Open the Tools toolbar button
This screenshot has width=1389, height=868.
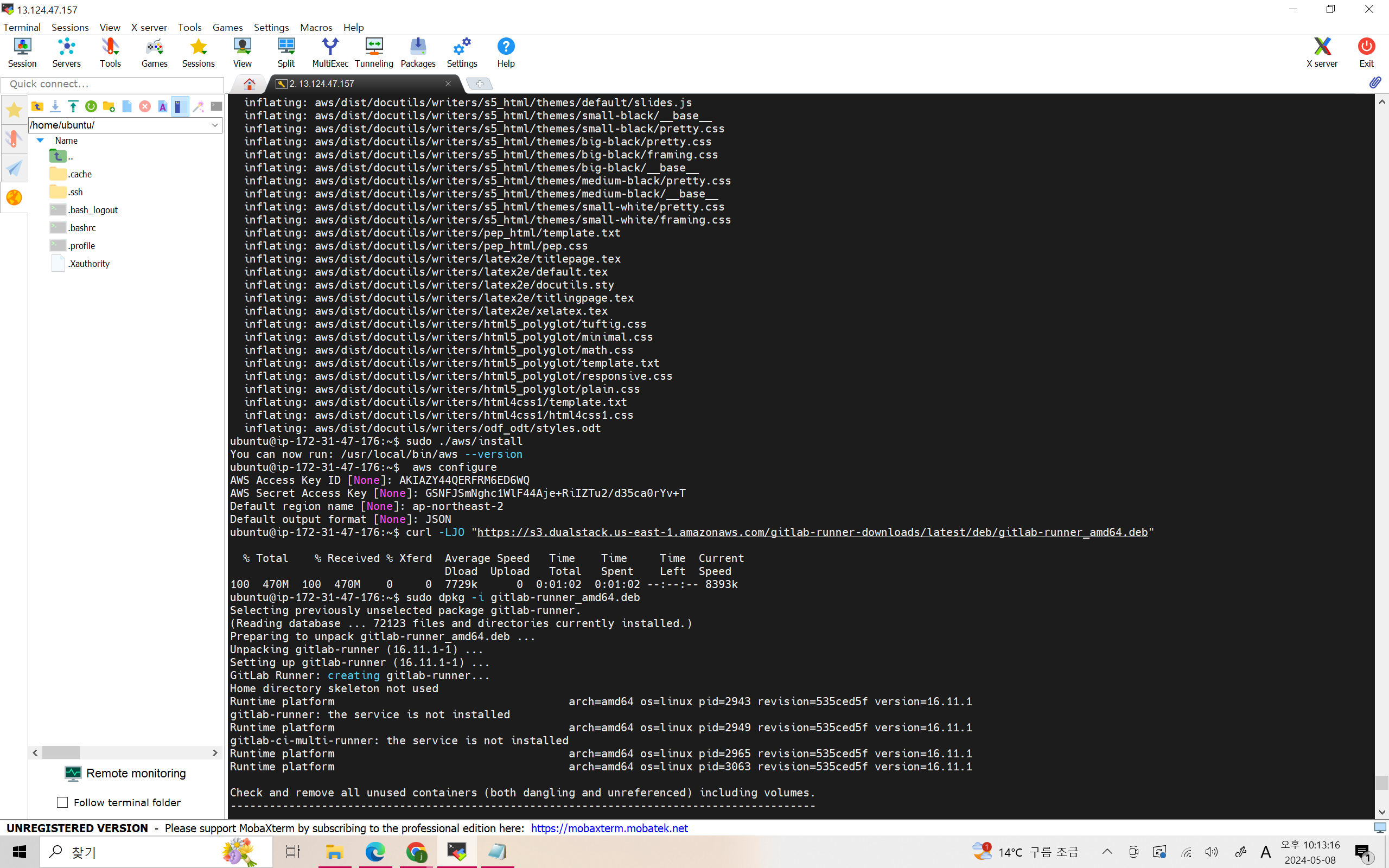(x=110, y=53)
